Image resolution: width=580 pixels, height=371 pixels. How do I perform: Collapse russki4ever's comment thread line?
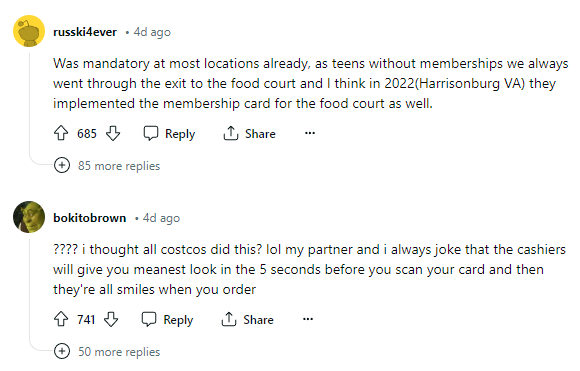(30, 105)
